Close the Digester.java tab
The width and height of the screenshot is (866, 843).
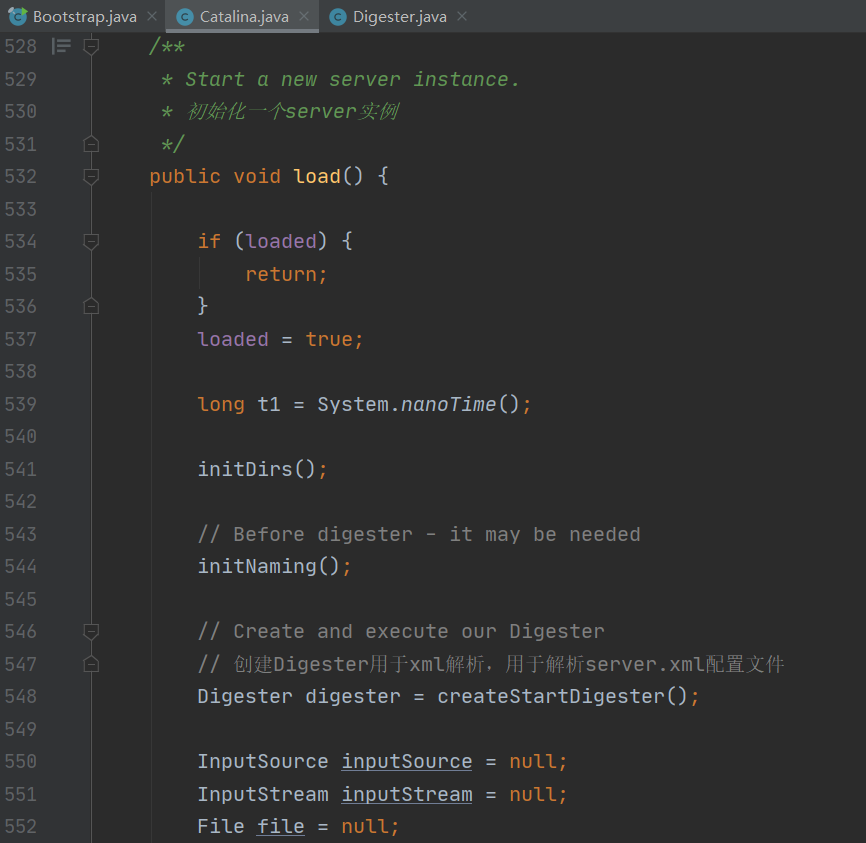point(462,17)
